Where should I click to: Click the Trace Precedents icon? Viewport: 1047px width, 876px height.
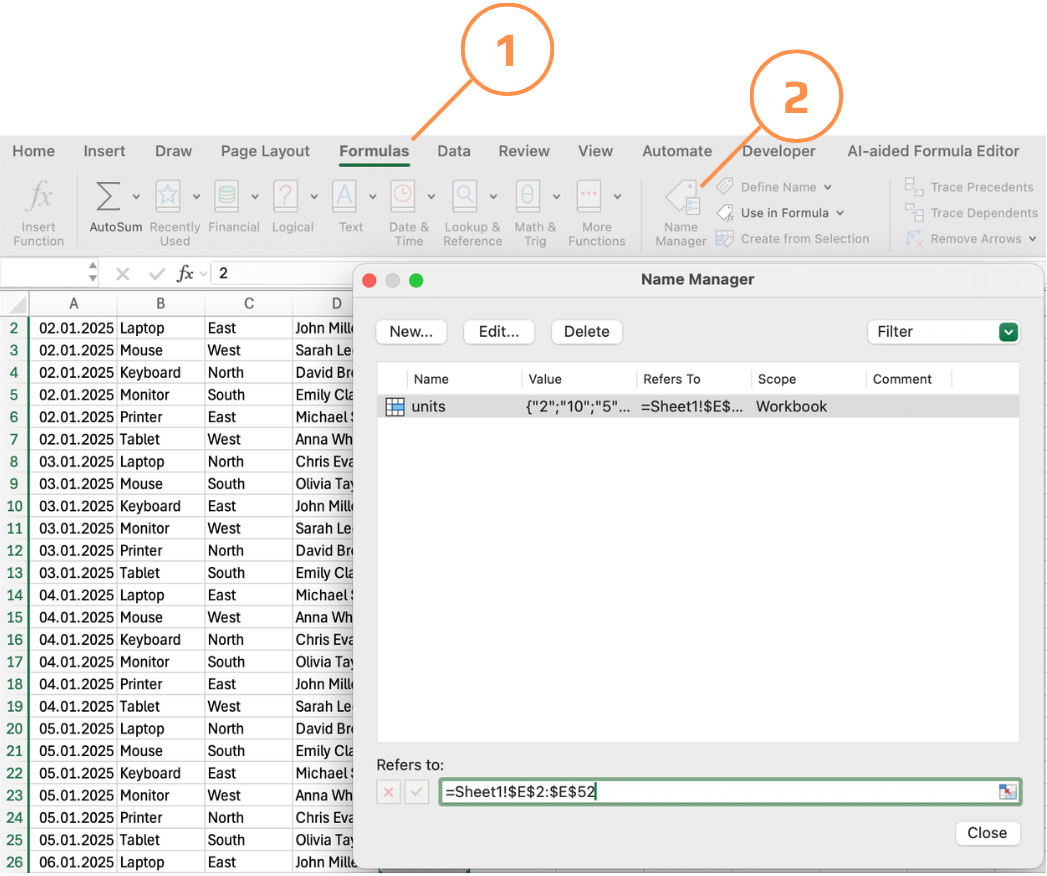[914, 186]
